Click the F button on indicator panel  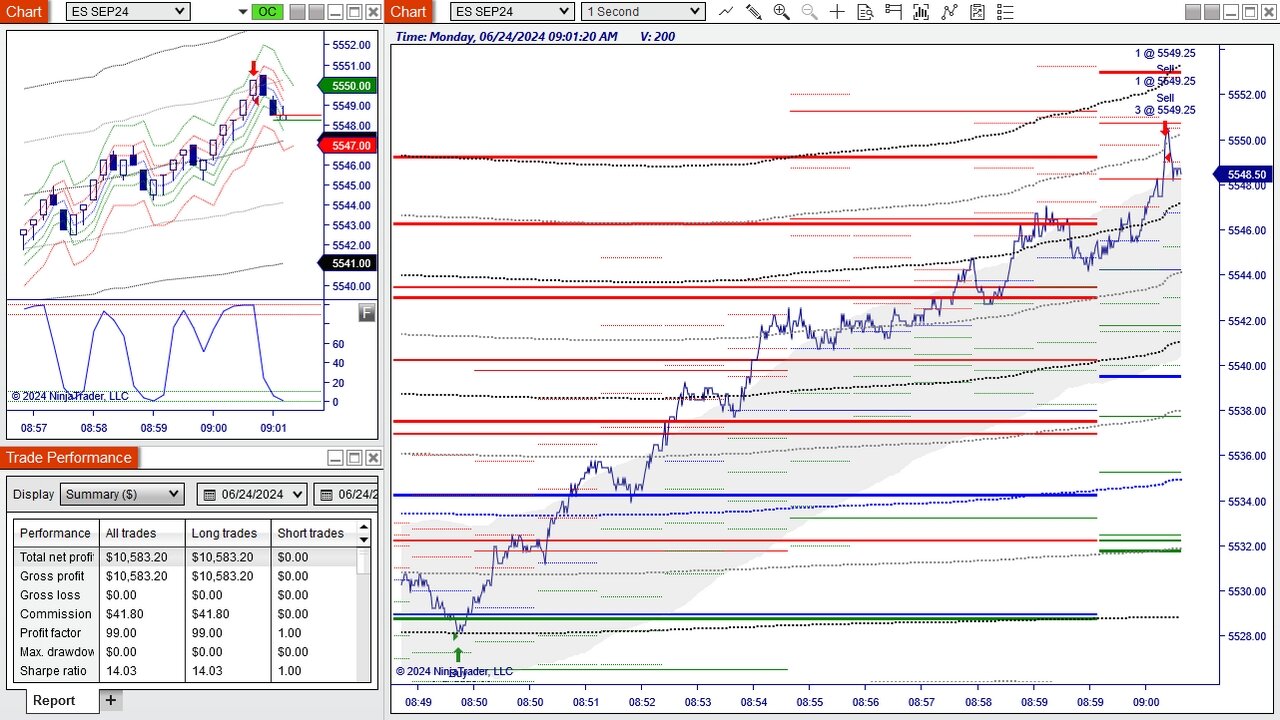point(366,313)
